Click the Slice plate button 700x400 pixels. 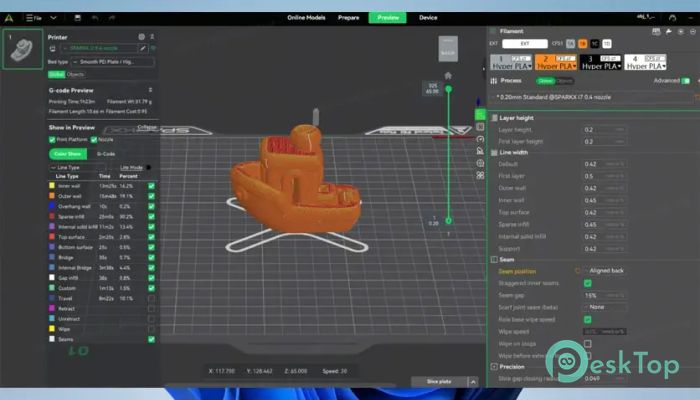pyautogui.click(x=439, y=382)
